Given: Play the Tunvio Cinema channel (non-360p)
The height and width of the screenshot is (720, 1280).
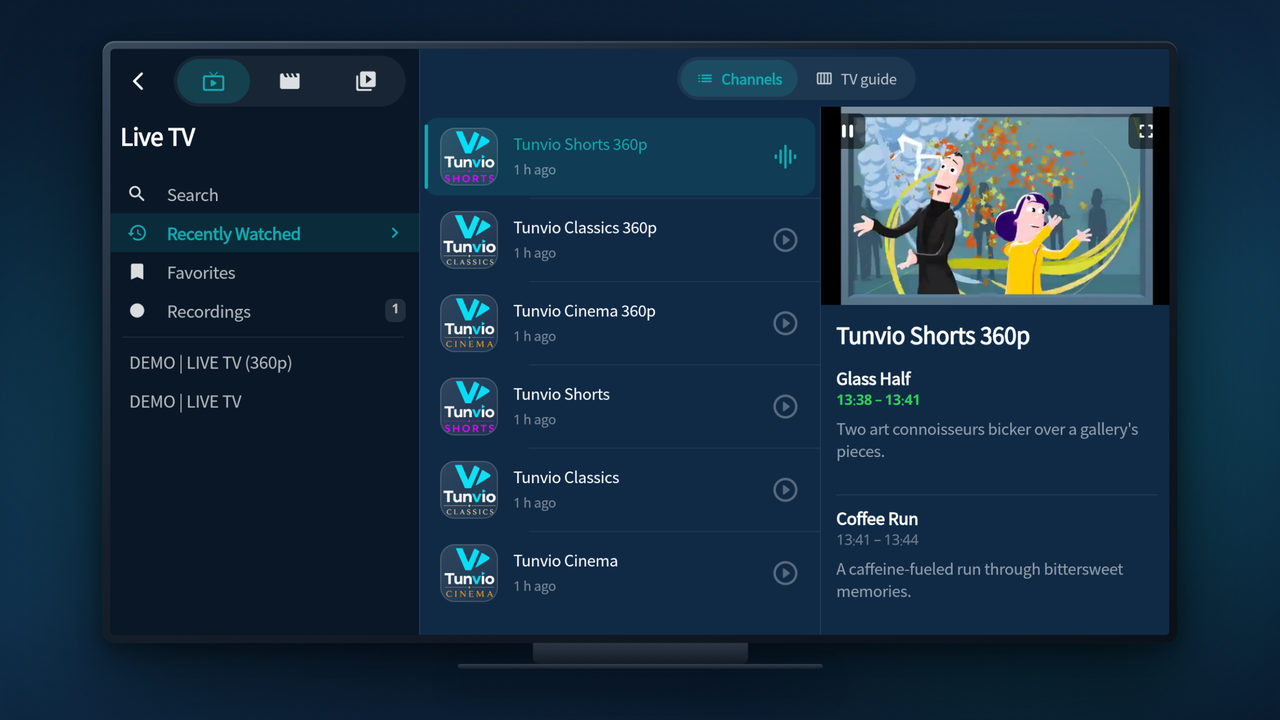Looking at the screenshot, I should tap(785, 573).
